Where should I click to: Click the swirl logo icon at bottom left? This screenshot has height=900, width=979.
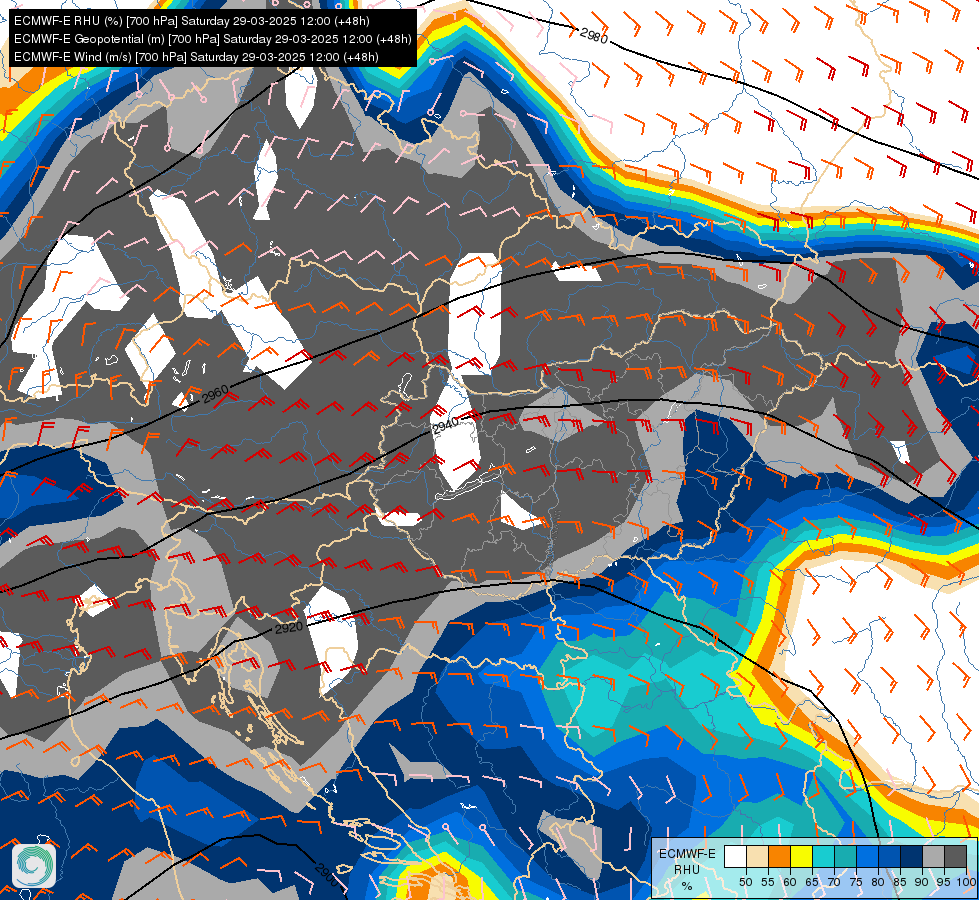tap(34, 865)
